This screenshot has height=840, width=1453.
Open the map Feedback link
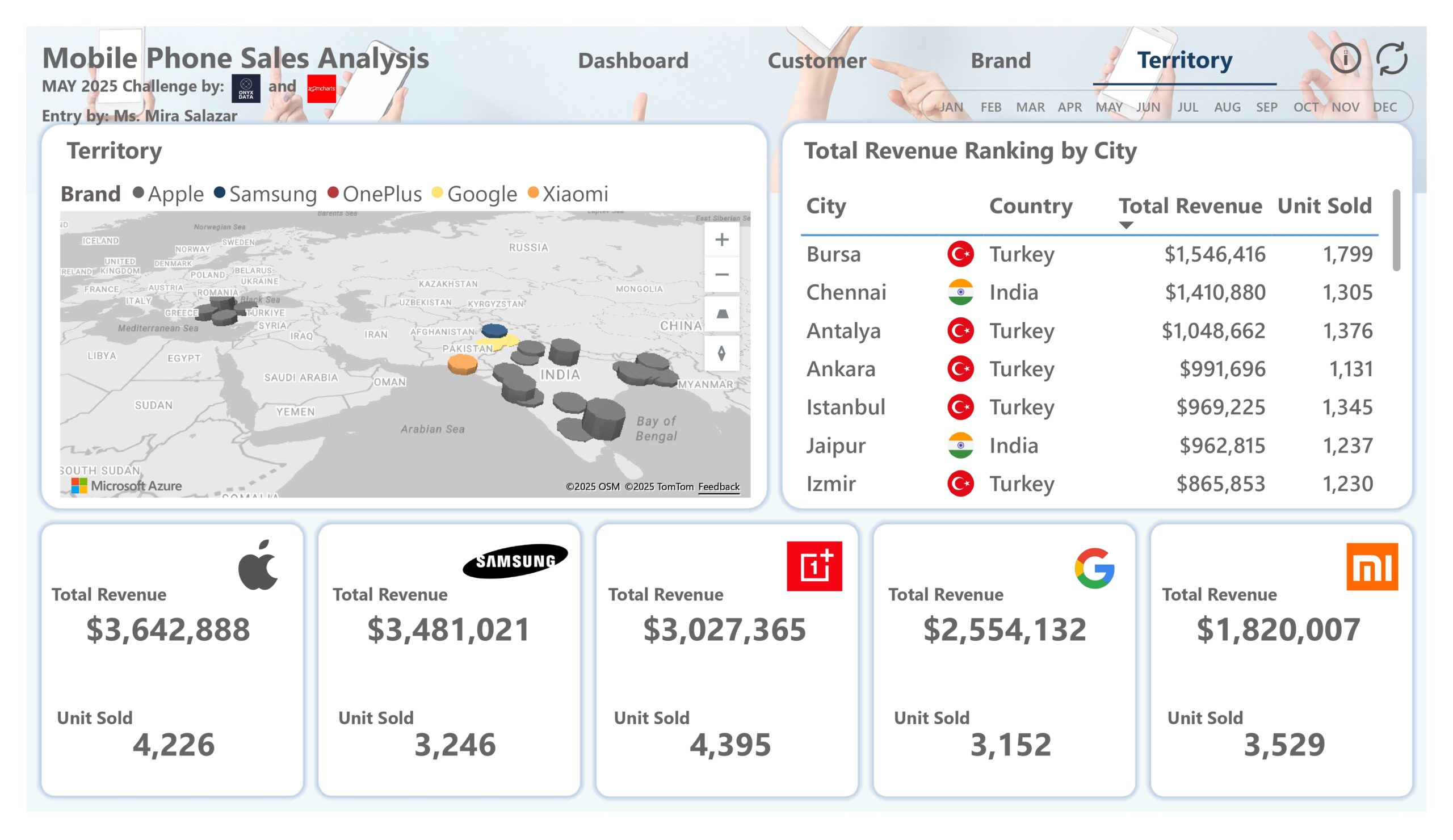click(719, 486)
